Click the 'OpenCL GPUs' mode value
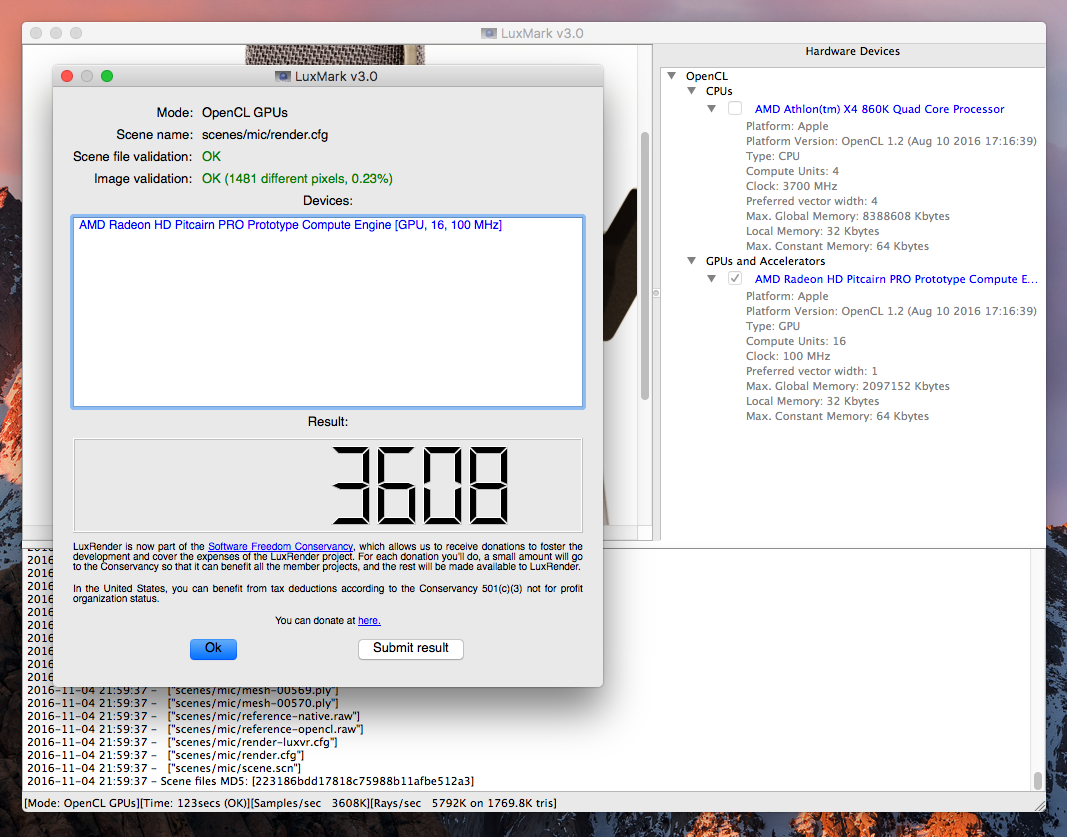The height and width of the screenshot is (837, 1067). coord(245,113)
